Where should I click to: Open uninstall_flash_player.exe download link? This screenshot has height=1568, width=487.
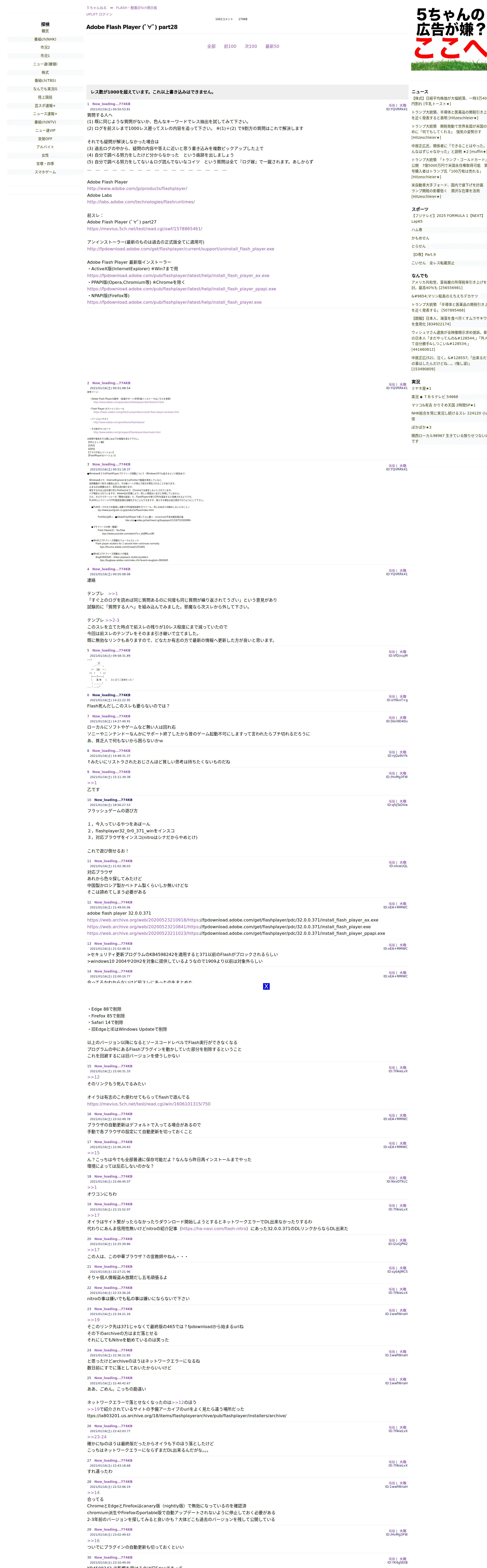pyautogui.click(x=180, y=249)
